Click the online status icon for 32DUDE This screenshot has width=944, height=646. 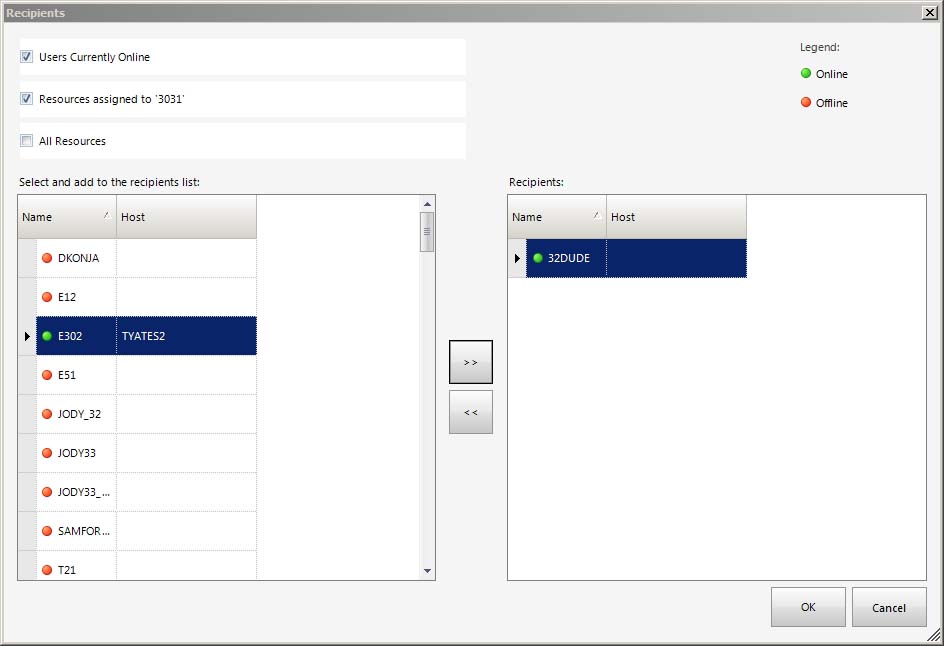click(x=538, y=258)
